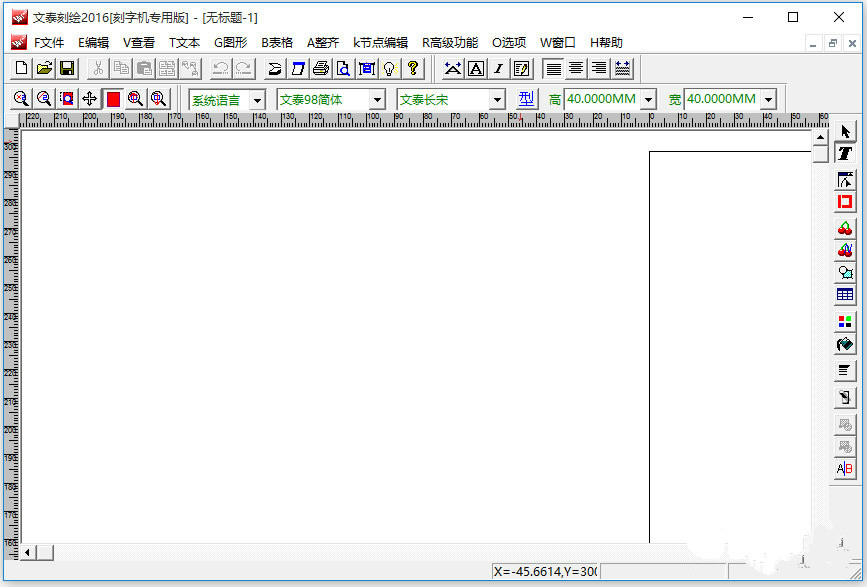Open the T文本 menu
Screen dimensions: 867x587
184,43
